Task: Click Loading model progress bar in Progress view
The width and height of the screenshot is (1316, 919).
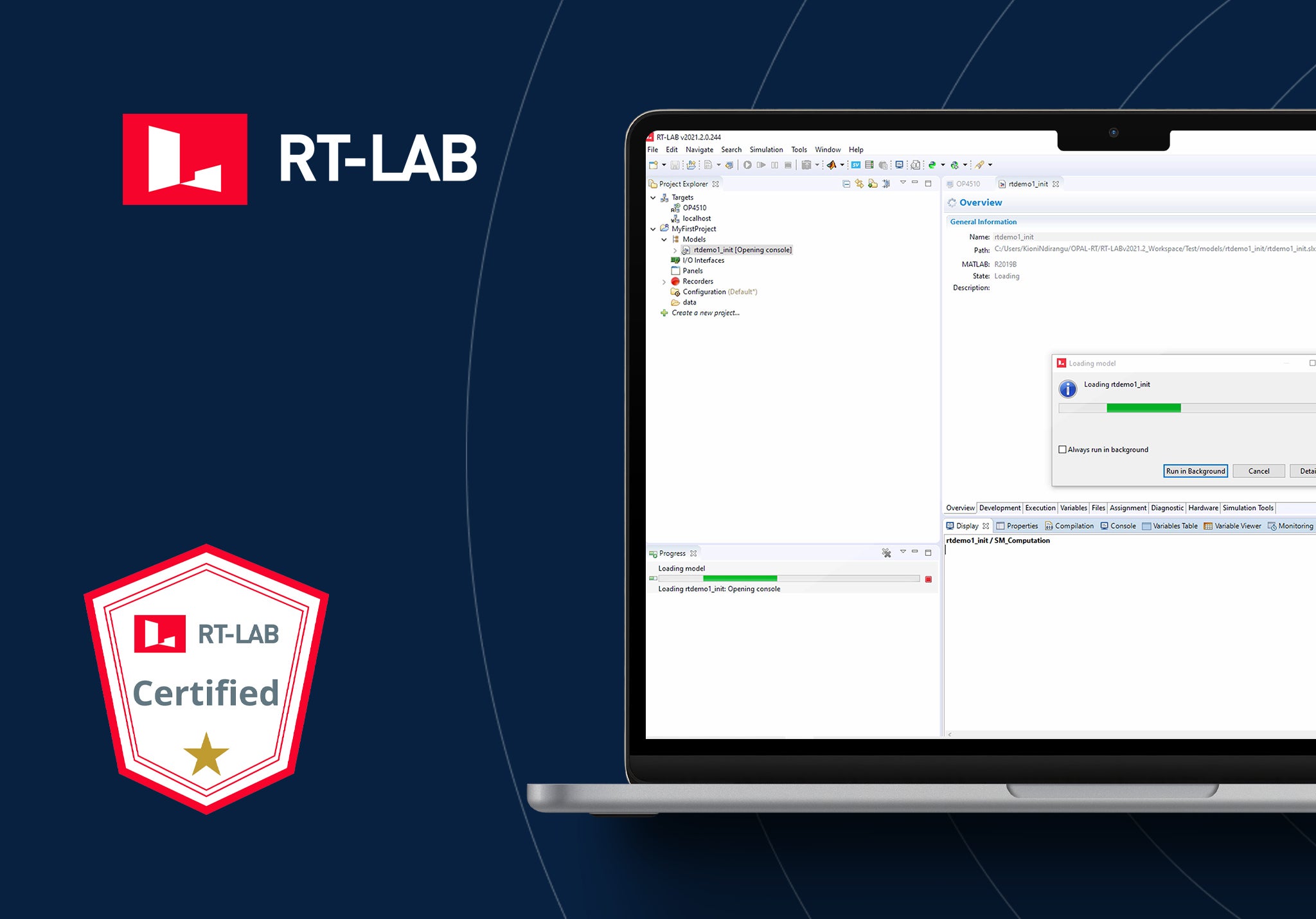Action: pyautogui.click(x=788, y=579)
